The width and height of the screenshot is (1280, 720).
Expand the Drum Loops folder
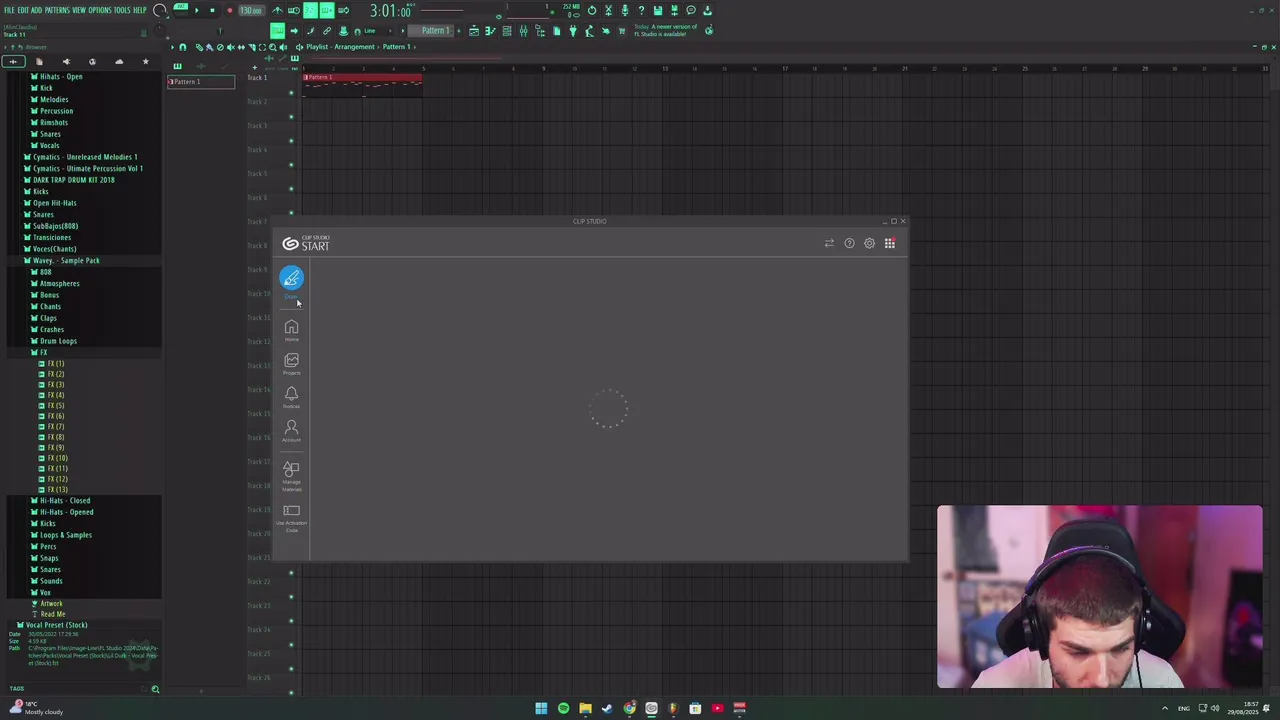coord(55,341)
